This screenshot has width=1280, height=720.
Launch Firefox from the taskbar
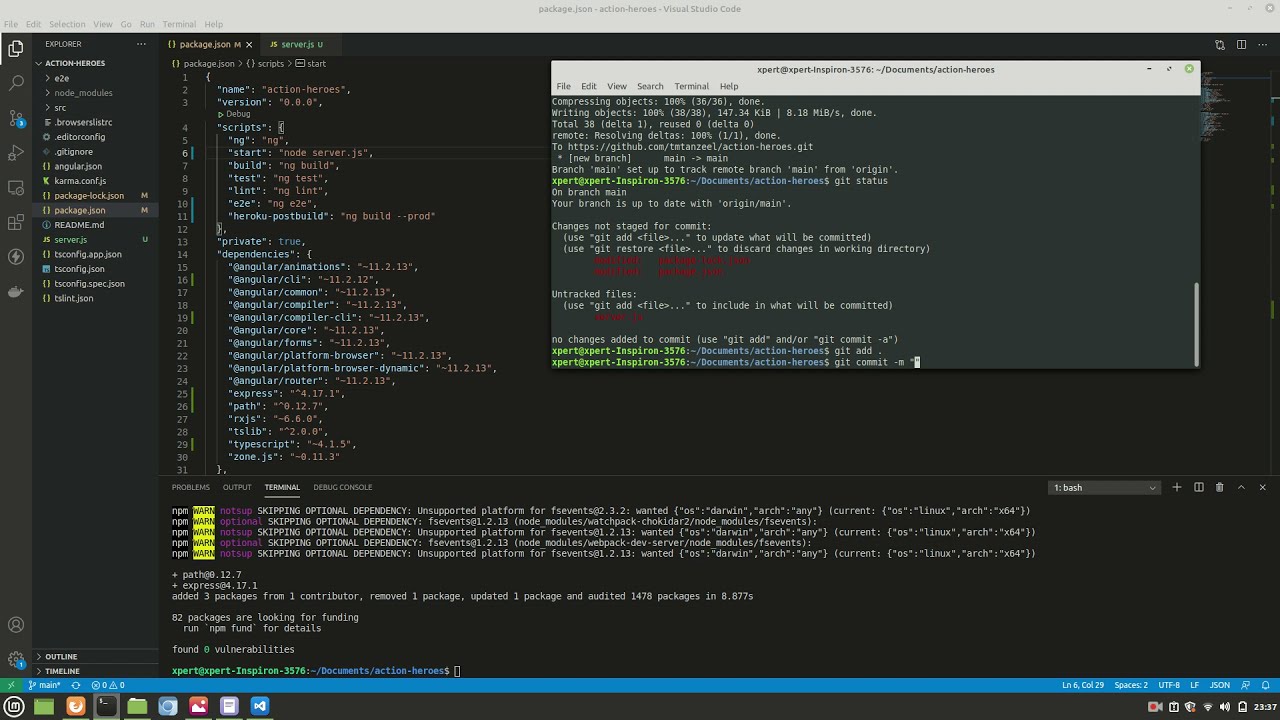pyautogui.click(x=75, y=706)
